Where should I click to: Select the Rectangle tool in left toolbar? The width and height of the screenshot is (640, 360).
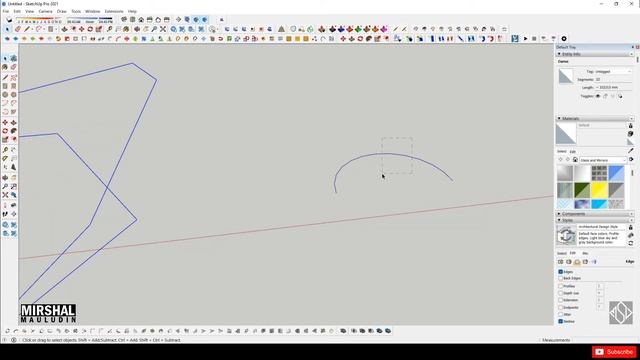click(x=5, y=86)
